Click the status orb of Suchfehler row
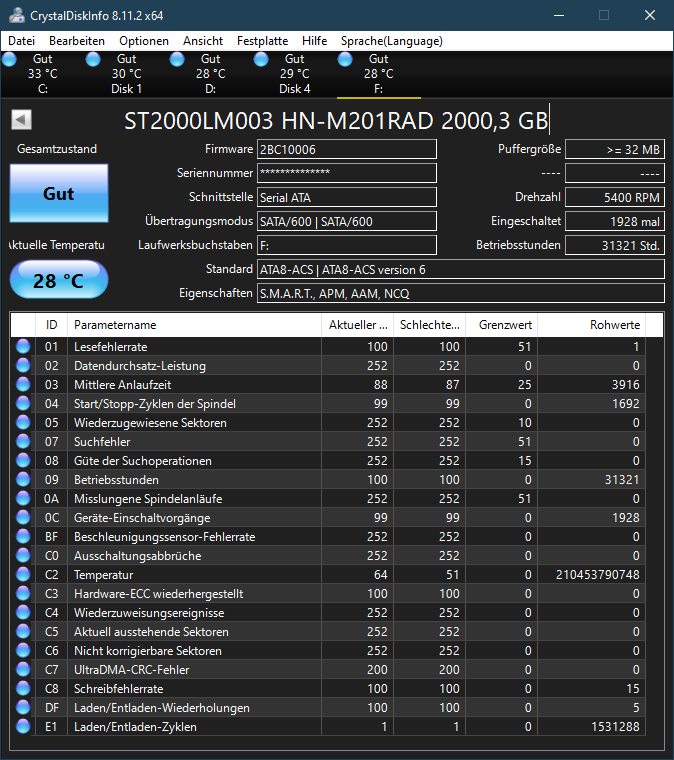This screenshot has width=674, height=760. 23,442
